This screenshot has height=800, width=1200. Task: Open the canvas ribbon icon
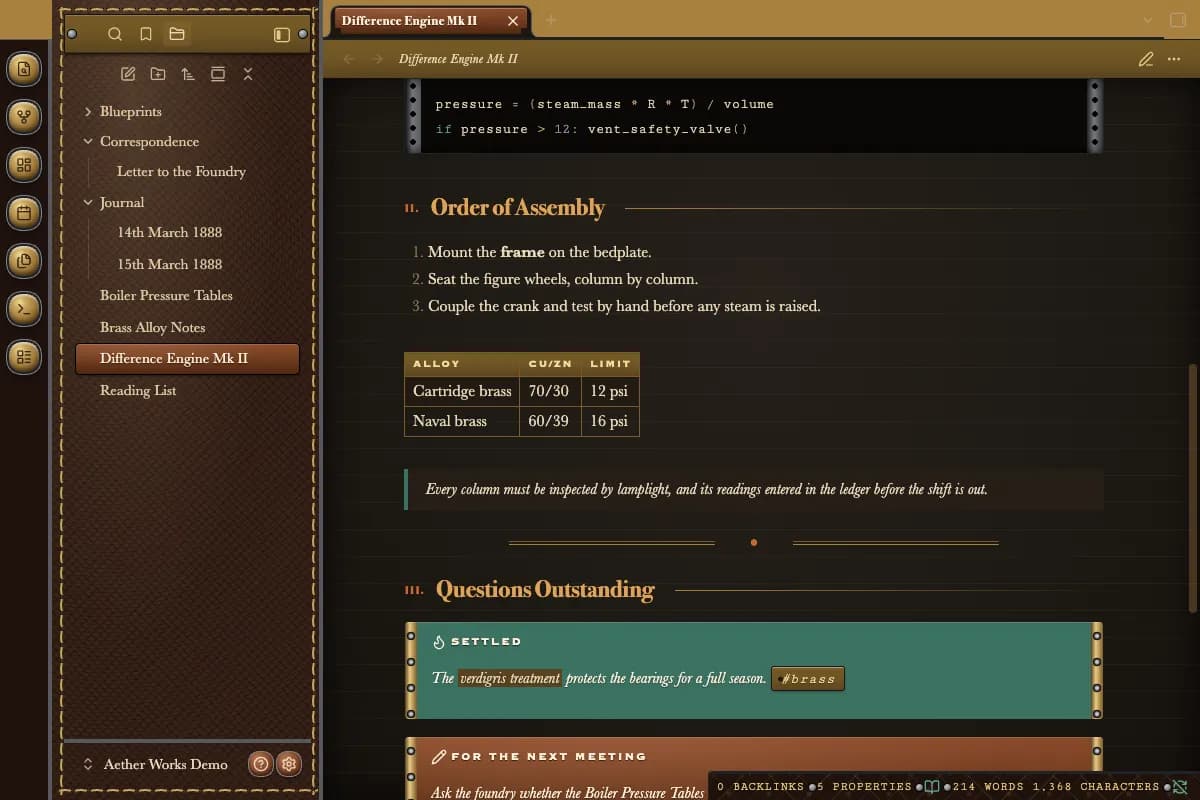coord(24,166)
